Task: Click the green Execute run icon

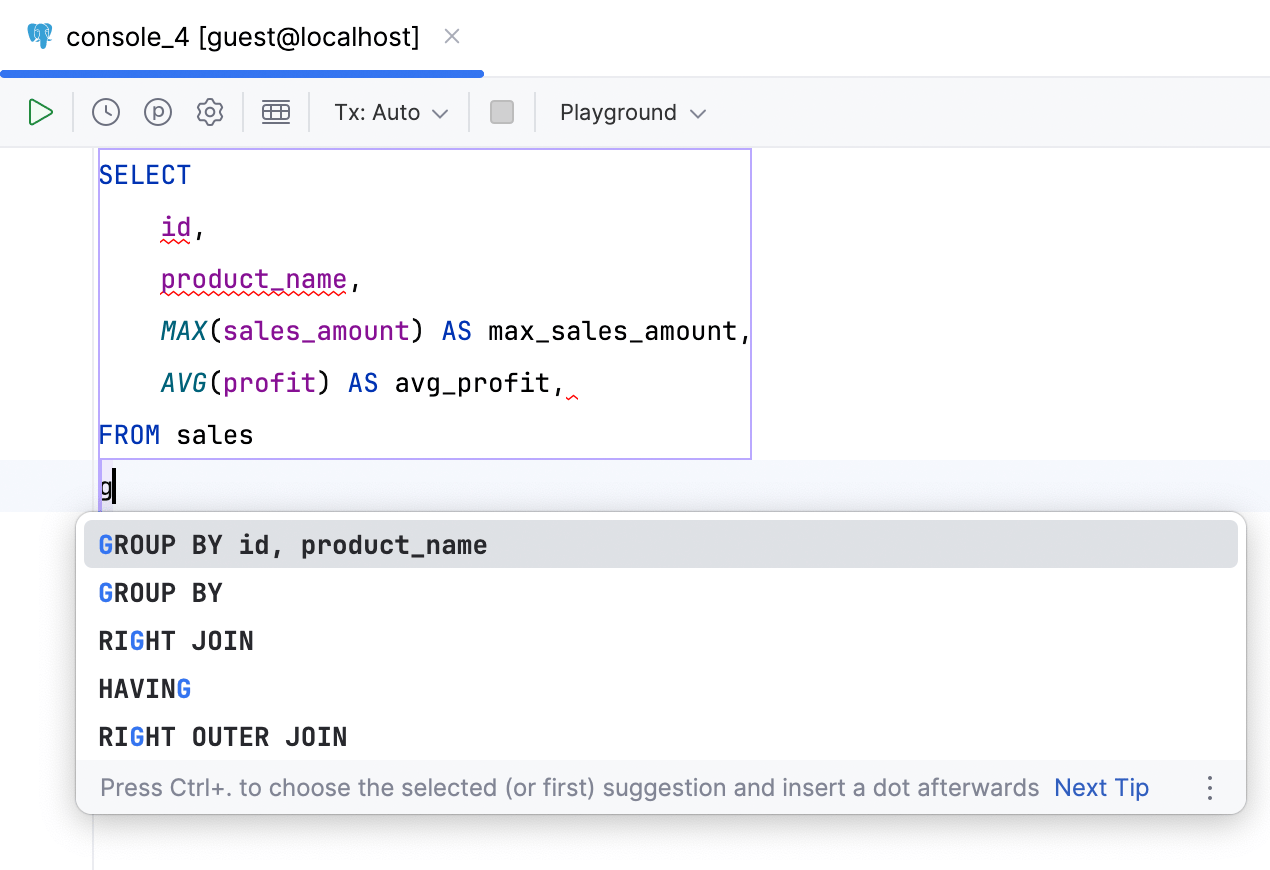Action: 40,112
